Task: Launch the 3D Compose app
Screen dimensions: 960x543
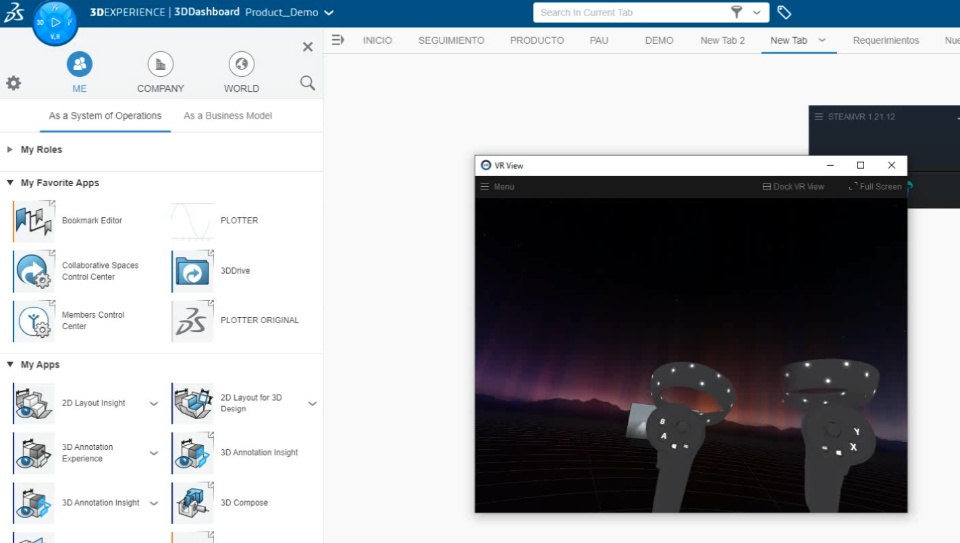Action: click(193, 503)
